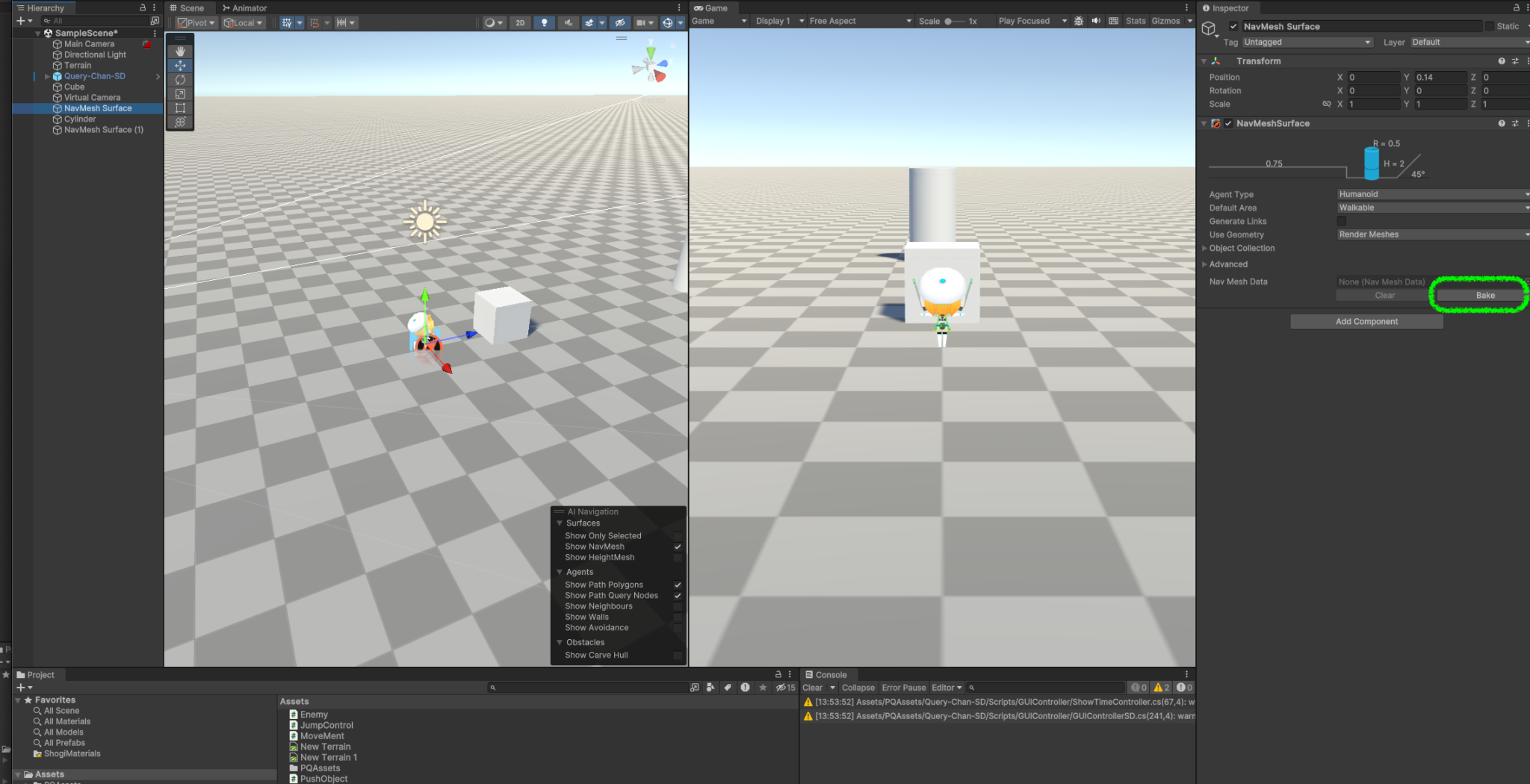Click the Add Component button

(x=1366, y=321)
